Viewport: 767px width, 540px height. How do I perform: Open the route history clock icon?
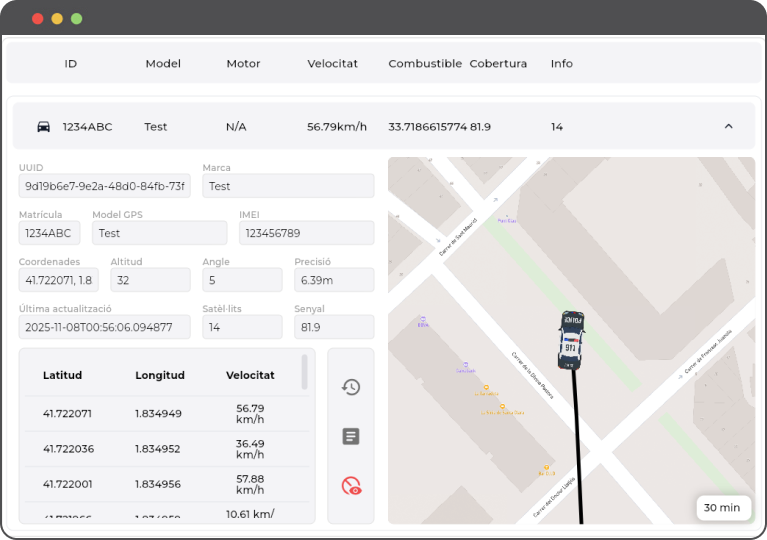351,387
